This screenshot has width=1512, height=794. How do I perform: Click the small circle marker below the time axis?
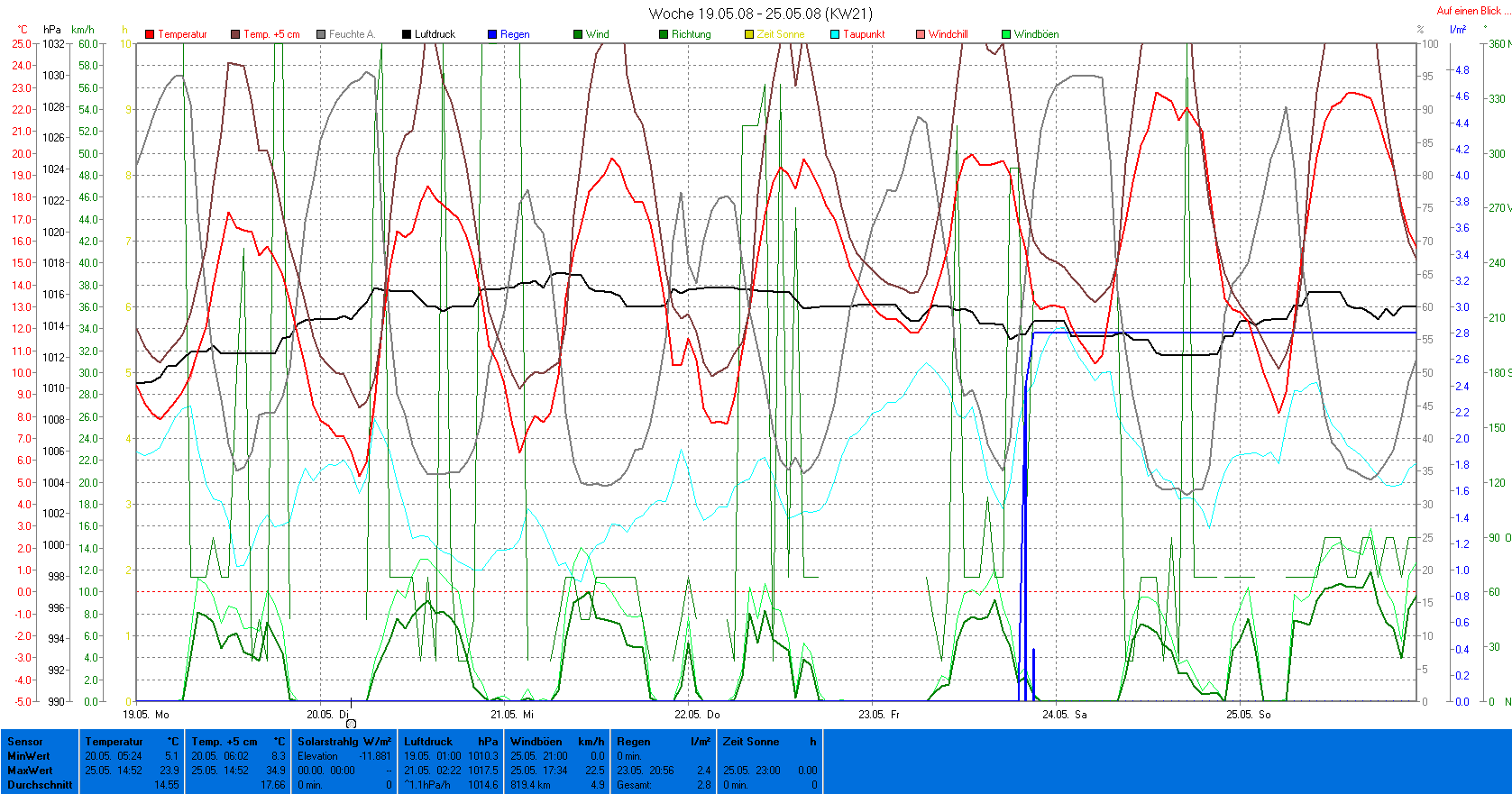(351, 724)
